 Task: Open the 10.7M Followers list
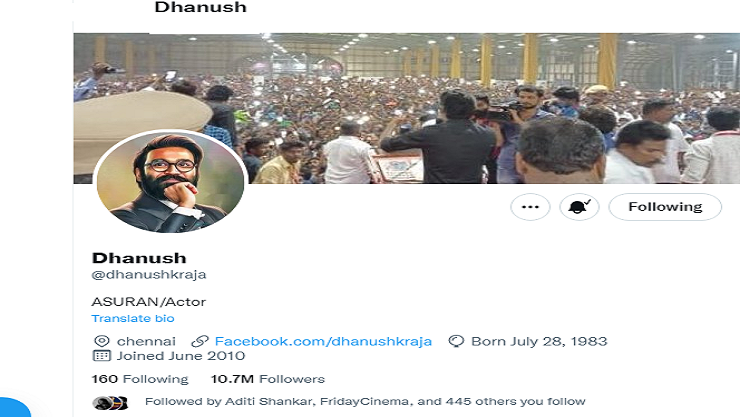[268, 379]
